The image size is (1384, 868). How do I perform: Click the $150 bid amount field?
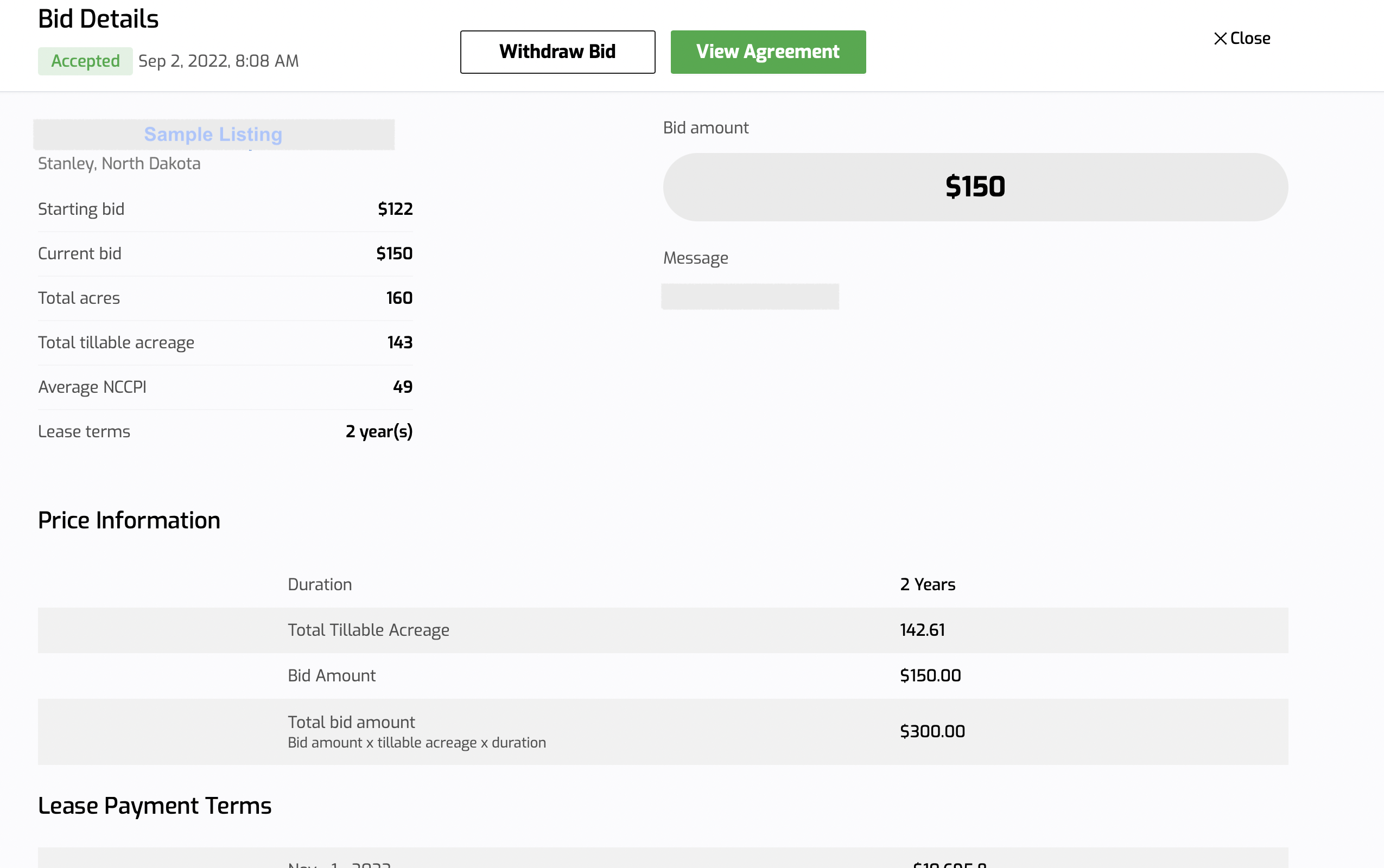click(x=975, y=187)
